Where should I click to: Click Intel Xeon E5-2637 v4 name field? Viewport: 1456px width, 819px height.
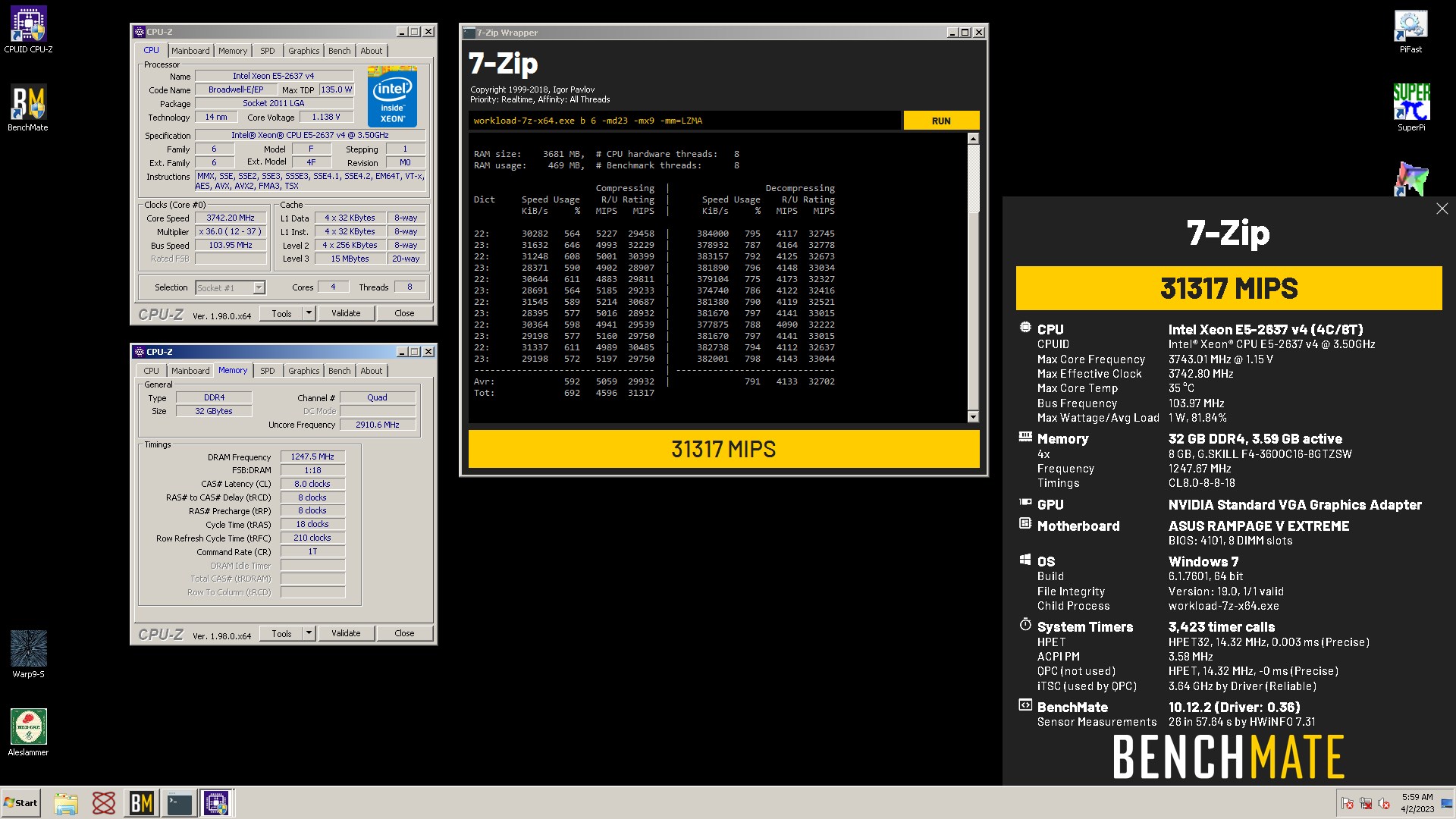274,76
